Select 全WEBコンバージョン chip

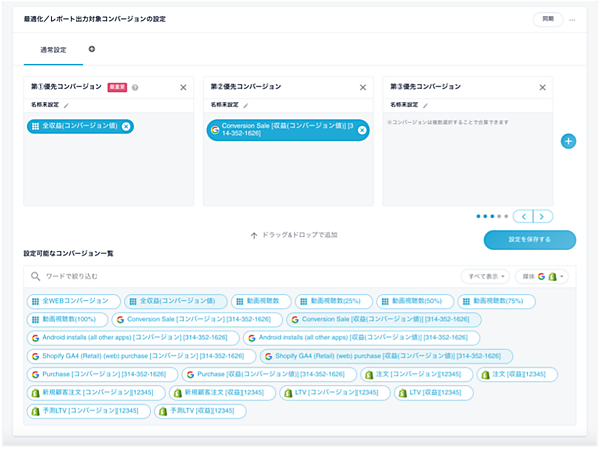click(x=73, y=301)
